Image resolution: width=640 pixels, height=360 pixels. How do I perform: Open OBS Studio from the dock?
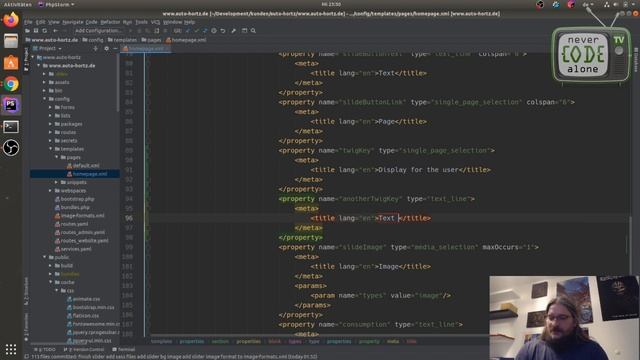[11, 148]
